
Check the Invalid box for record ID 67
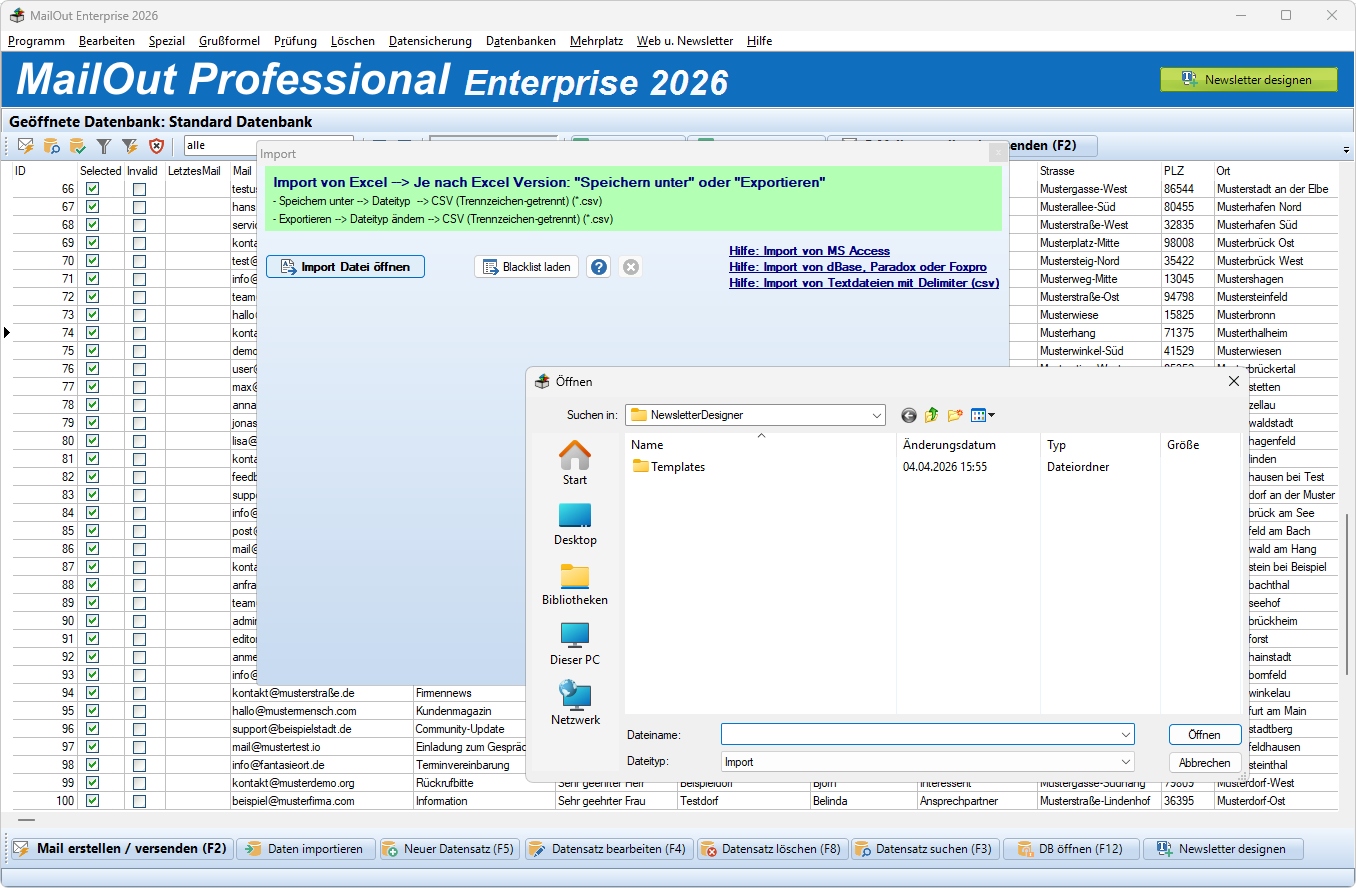coord(139,207)
